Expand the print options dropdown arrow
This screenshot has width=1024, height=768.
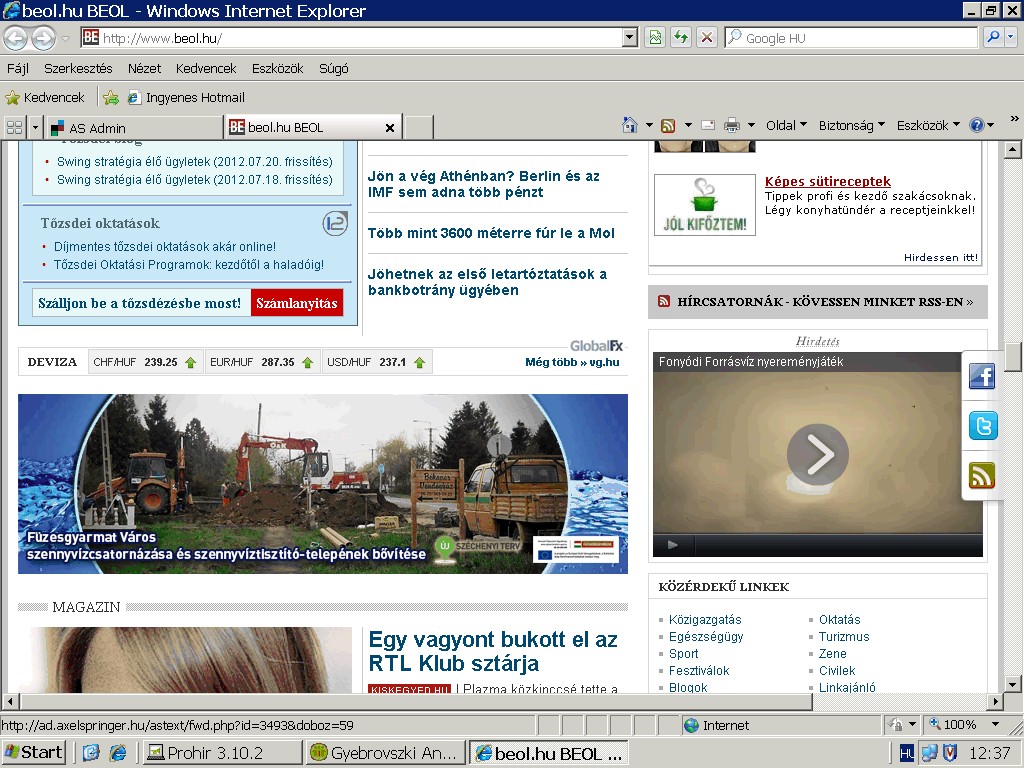coord(751,125)
